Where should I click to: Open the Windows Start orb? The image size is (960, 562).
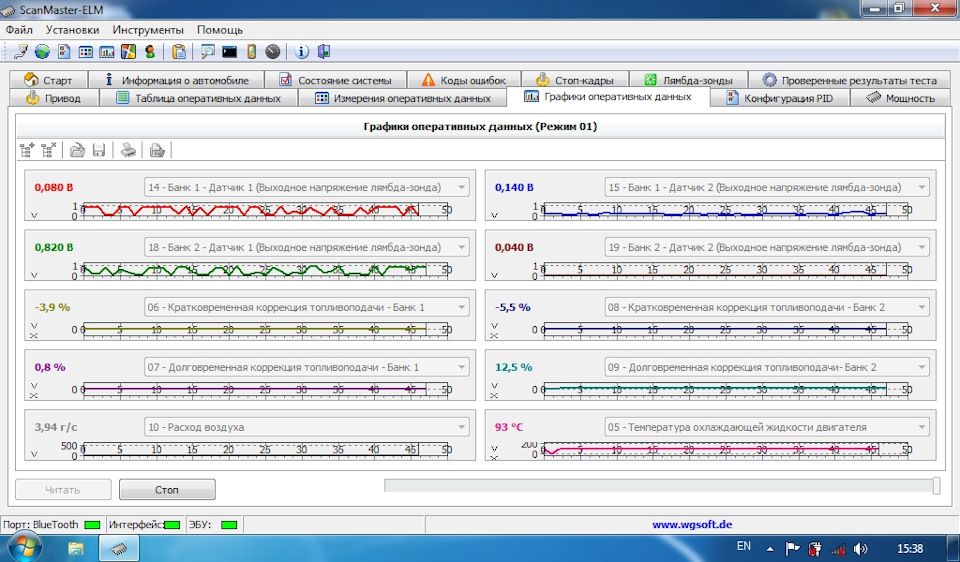click(x=23, y=547)
